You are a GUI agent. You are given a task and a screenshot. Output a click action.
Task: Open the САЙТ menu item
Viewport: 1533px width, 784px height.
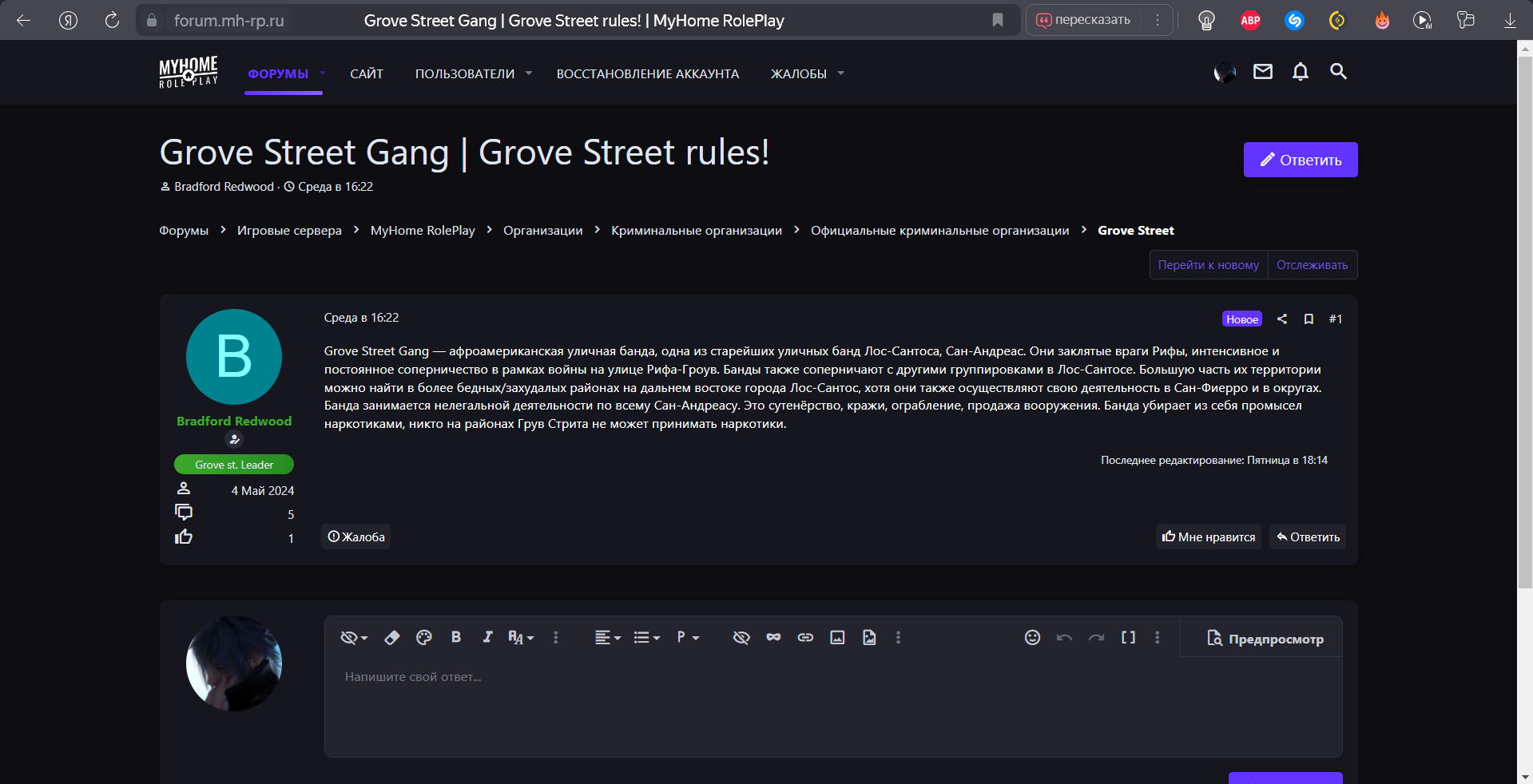pos(367,73)
